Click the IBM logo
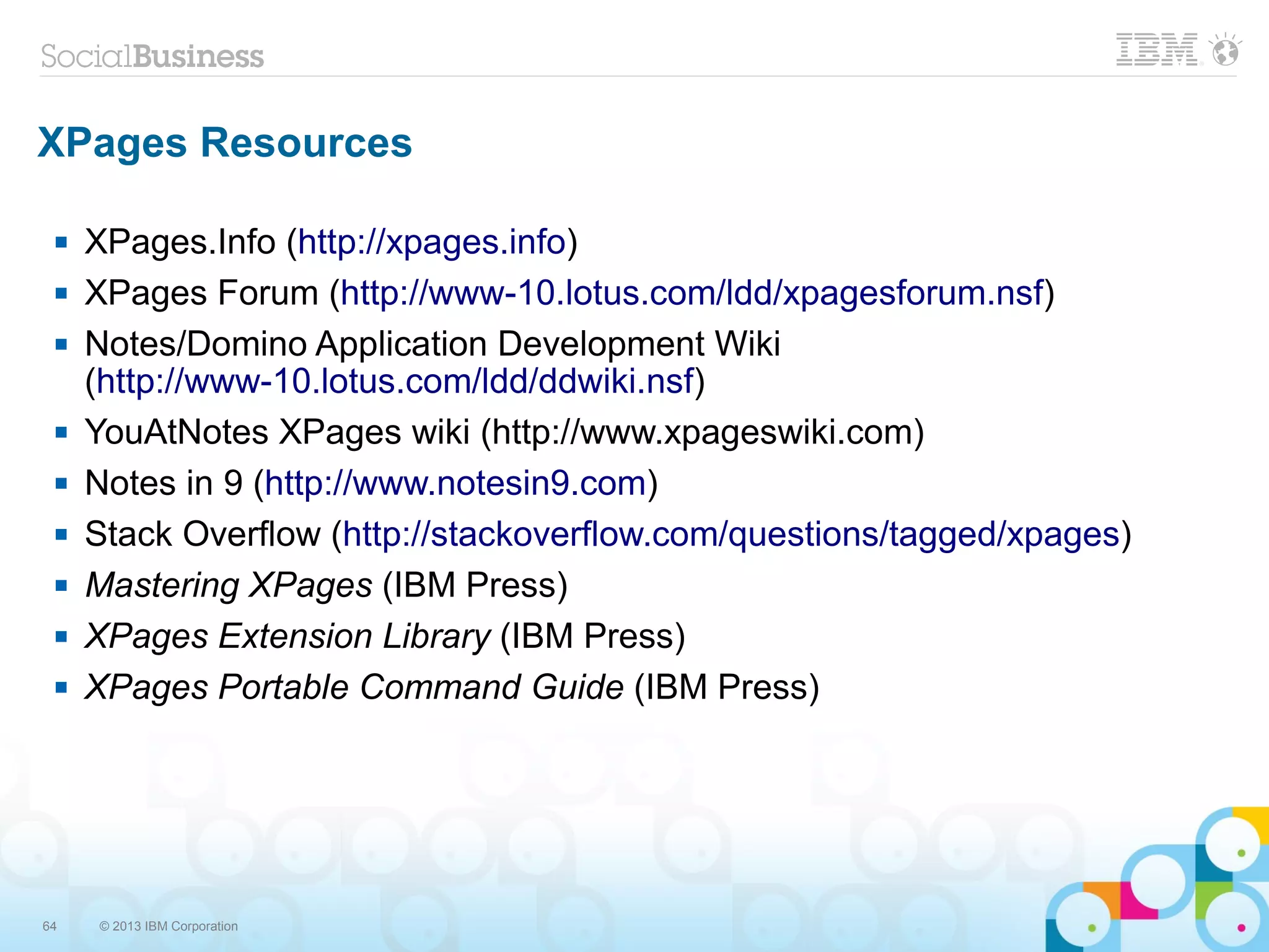1269x952 pixels. click(x=1156, y=50)
